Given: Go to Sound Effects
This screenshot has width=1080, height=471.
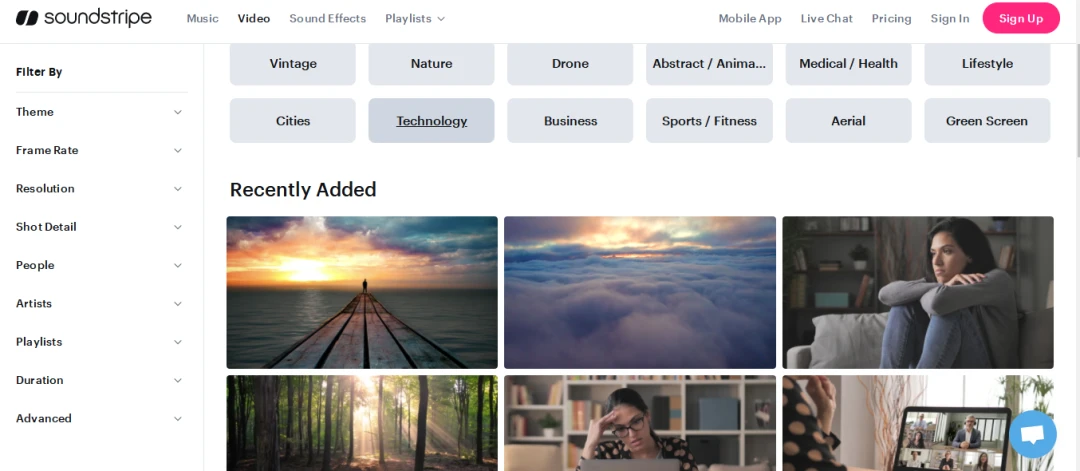Looking at the screenshot, I should click(327, 19).
